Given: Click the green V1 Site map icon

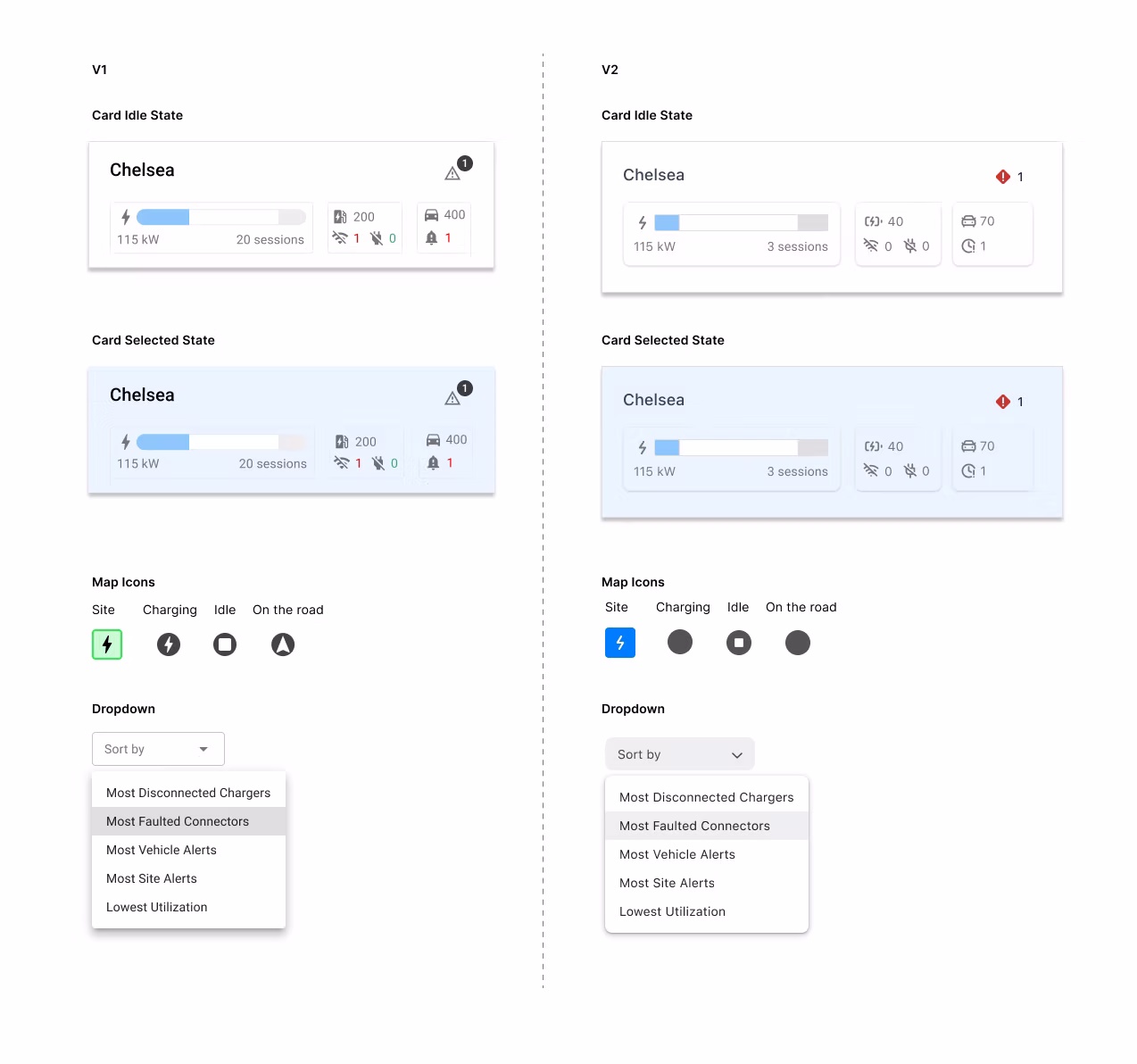Looking at the screenshot, I should [107, 644].
